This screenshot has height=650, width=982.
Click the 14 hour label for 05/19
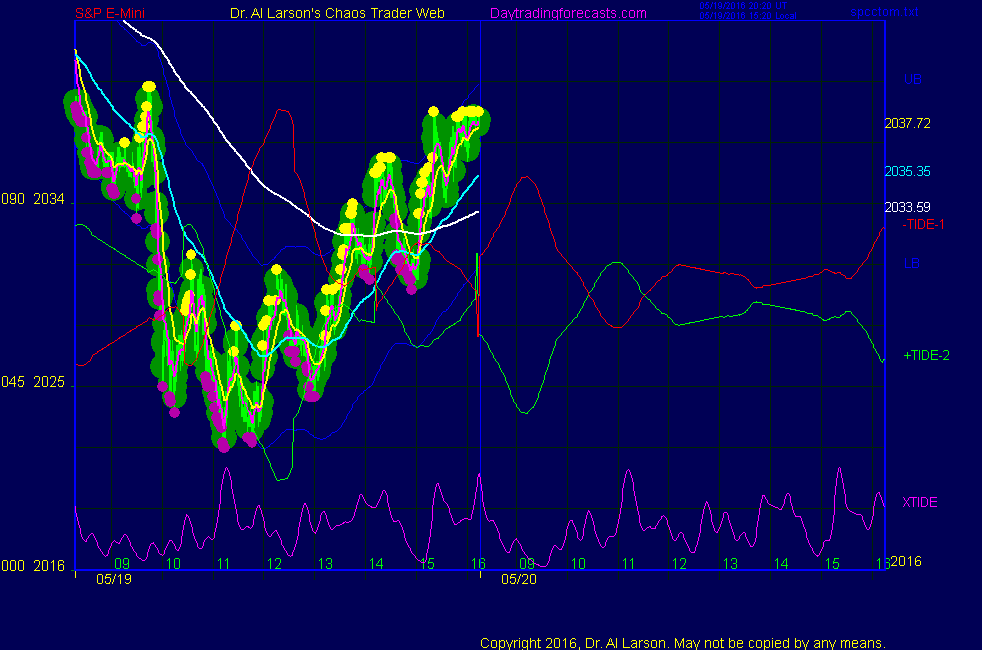tap(376, 564)
